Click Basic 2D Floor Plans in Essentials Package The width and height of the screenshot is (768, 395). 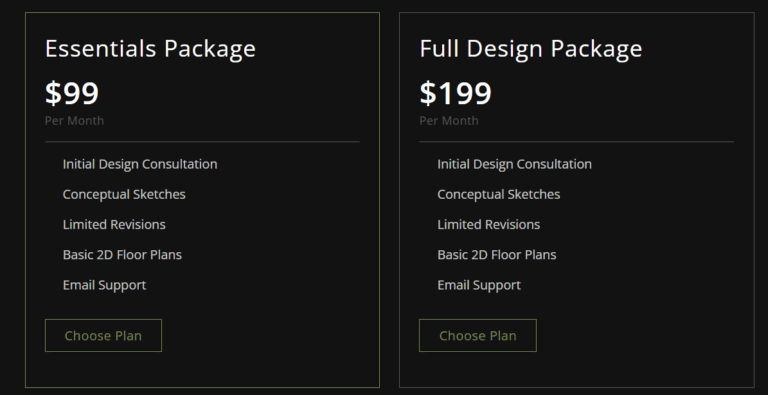pyautogui.click(x=122, y=255)
